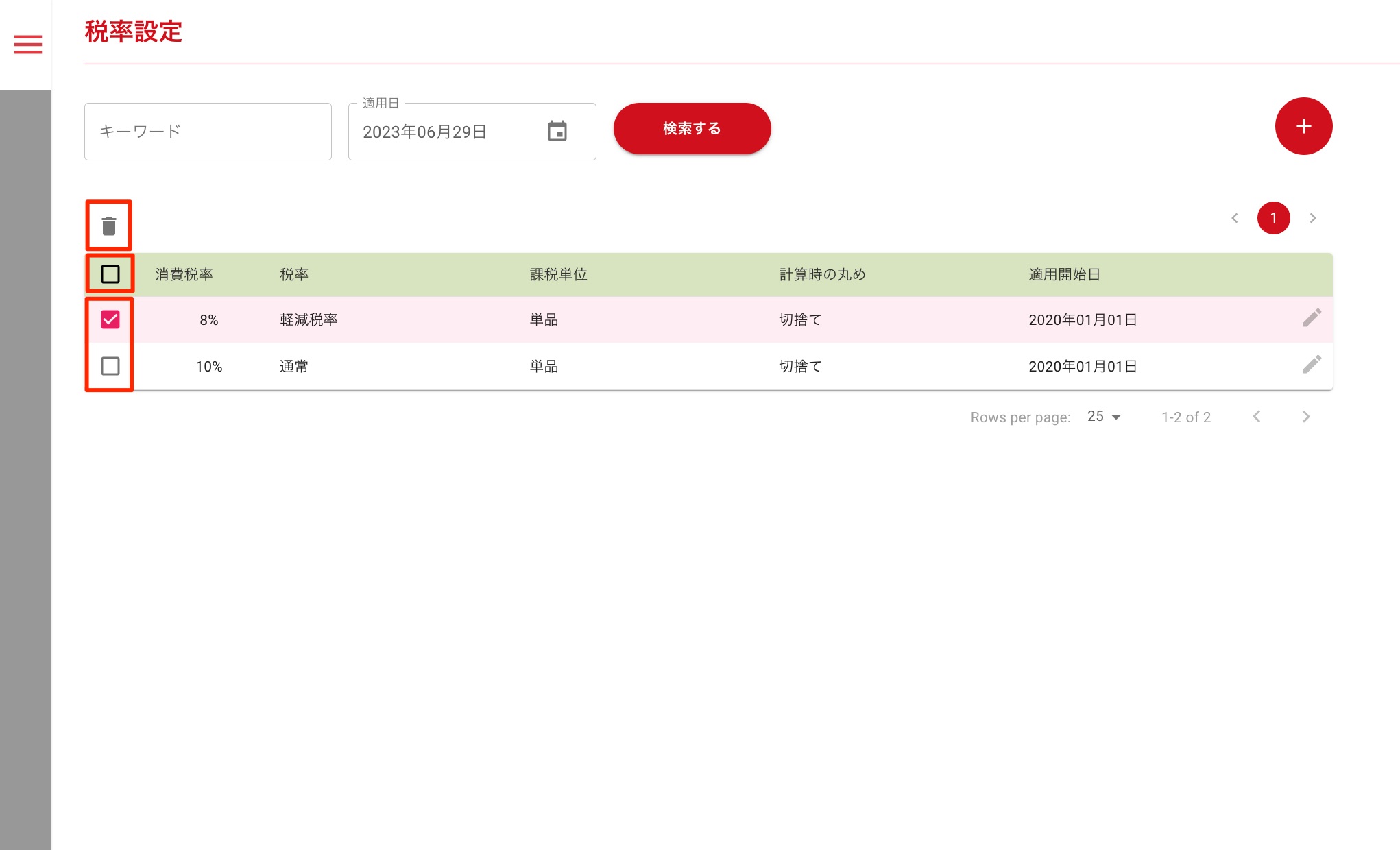Click the red plus add button
1400x850 pixels.
[x=1303, y=126]
